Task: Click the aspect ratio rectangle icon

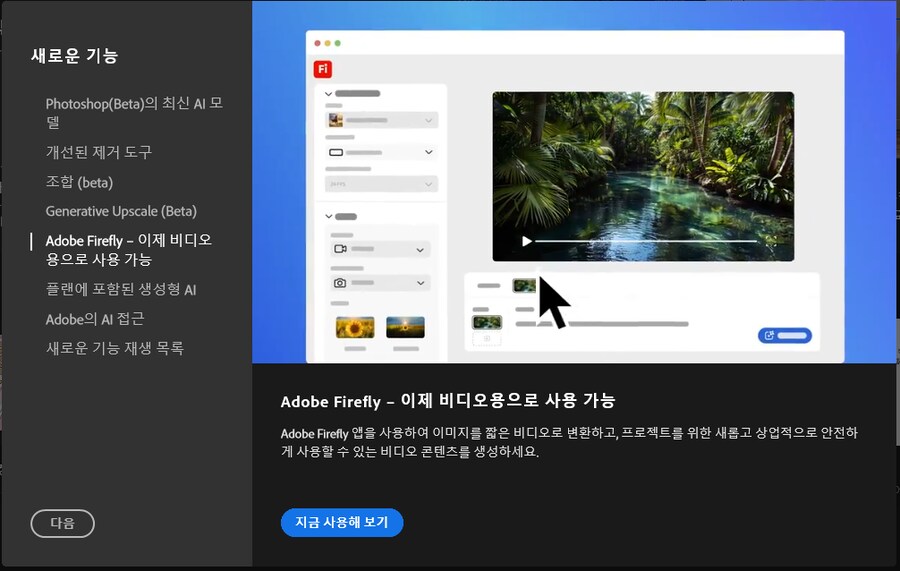Action: pos(337,152)
